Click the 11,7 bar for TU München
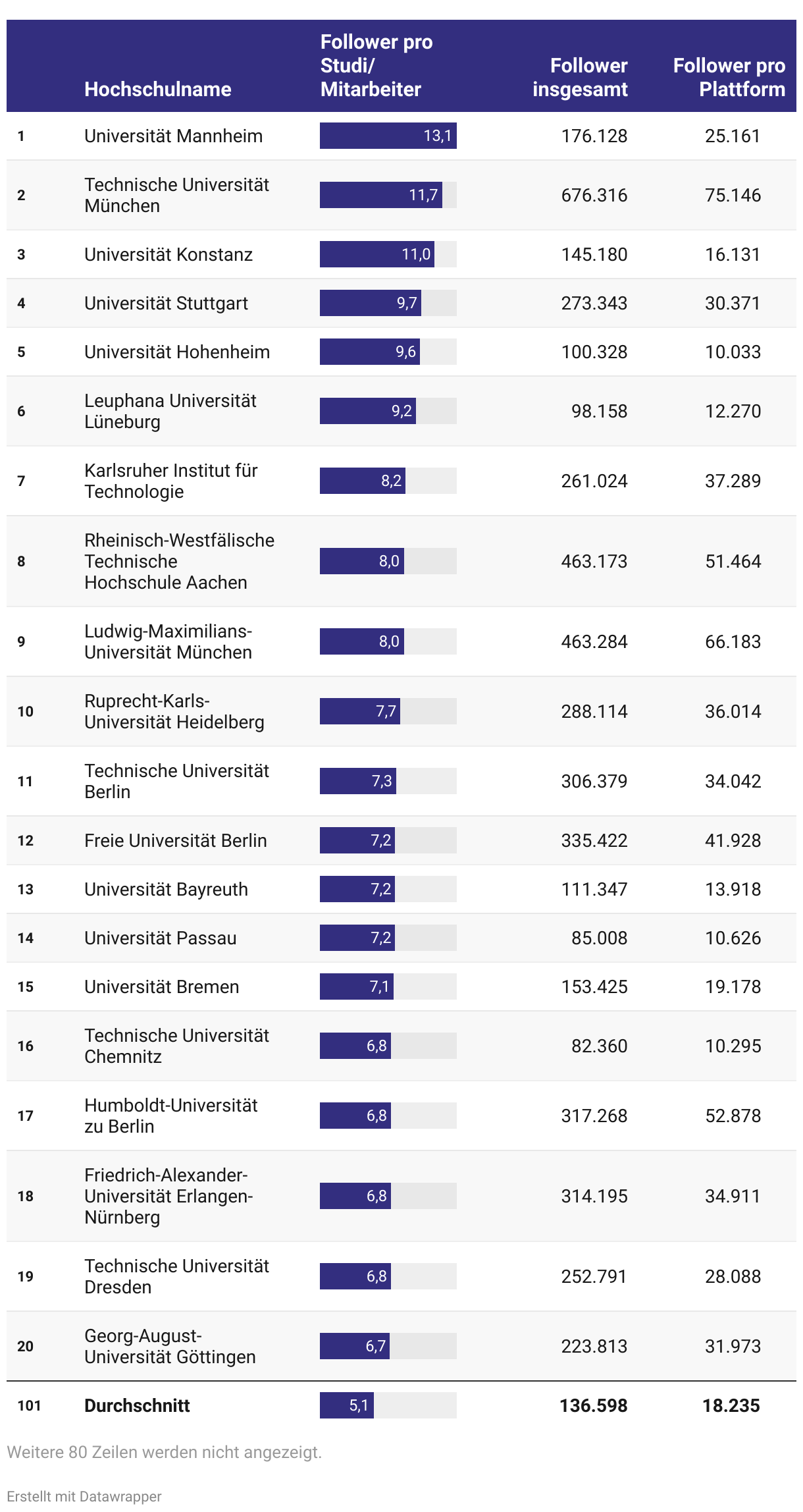The image size is (803, 1512). click(381, 195)
